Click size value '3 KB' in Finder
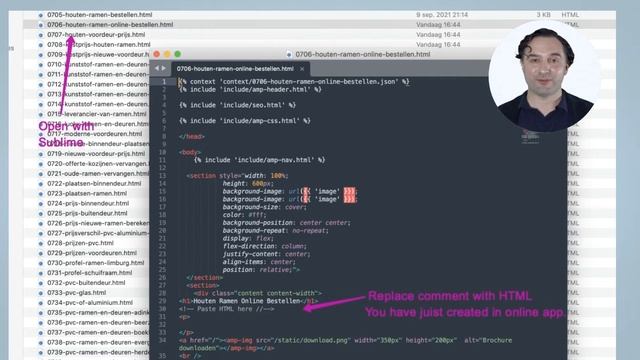 pyautogui.click(x=543, y=15)
